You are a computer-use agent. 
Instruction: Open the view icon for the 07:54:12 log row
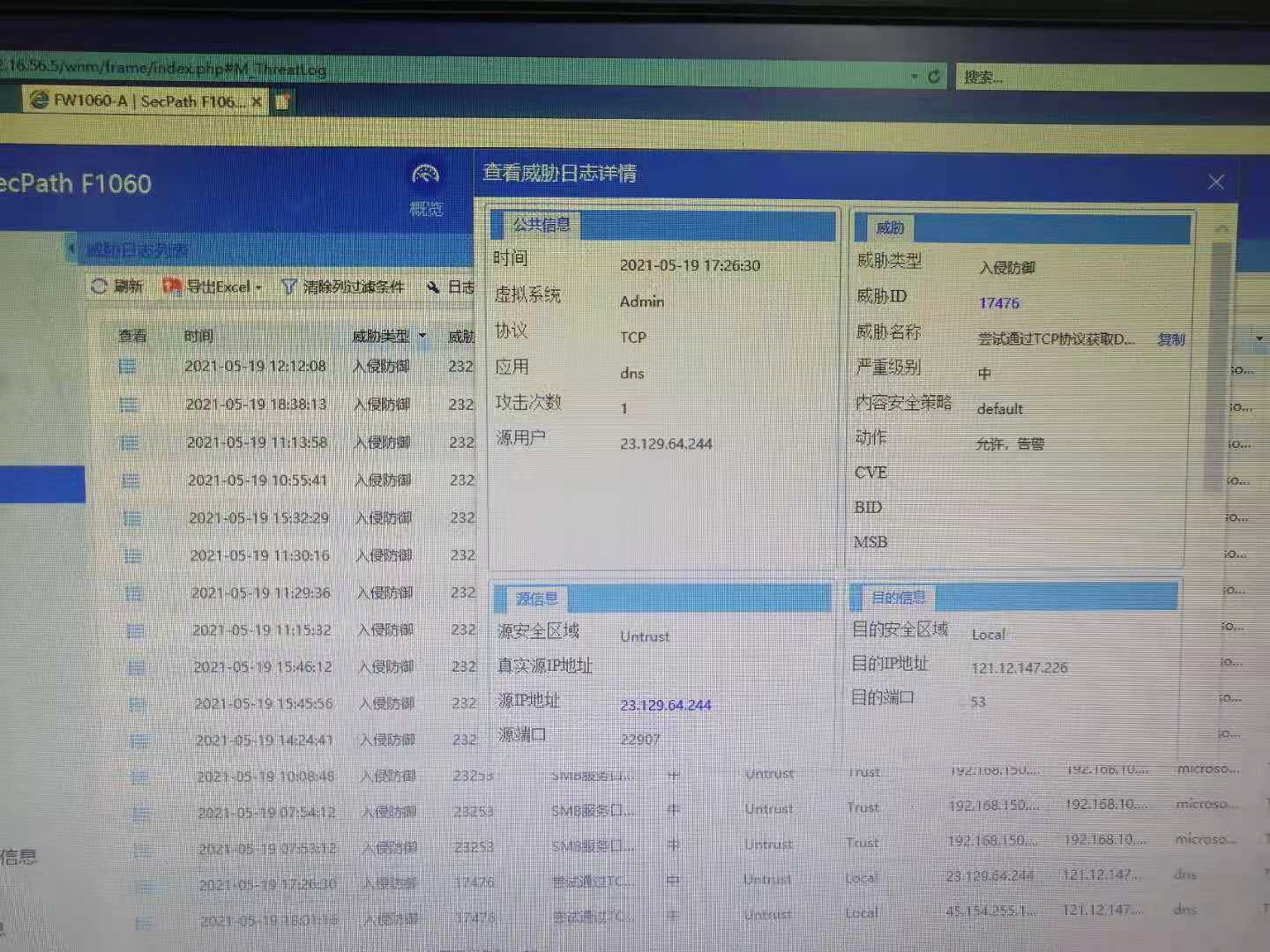point(141,814)
